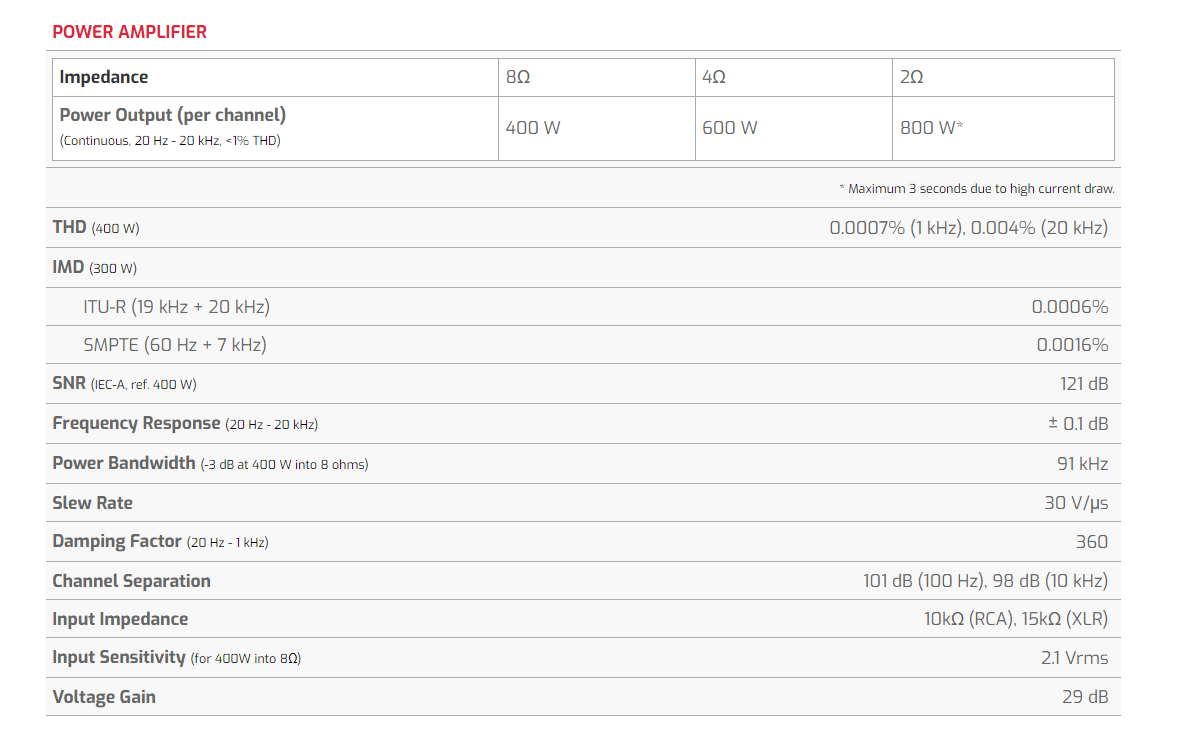Click the 600 W power output cell

click(x=730, y=128)
